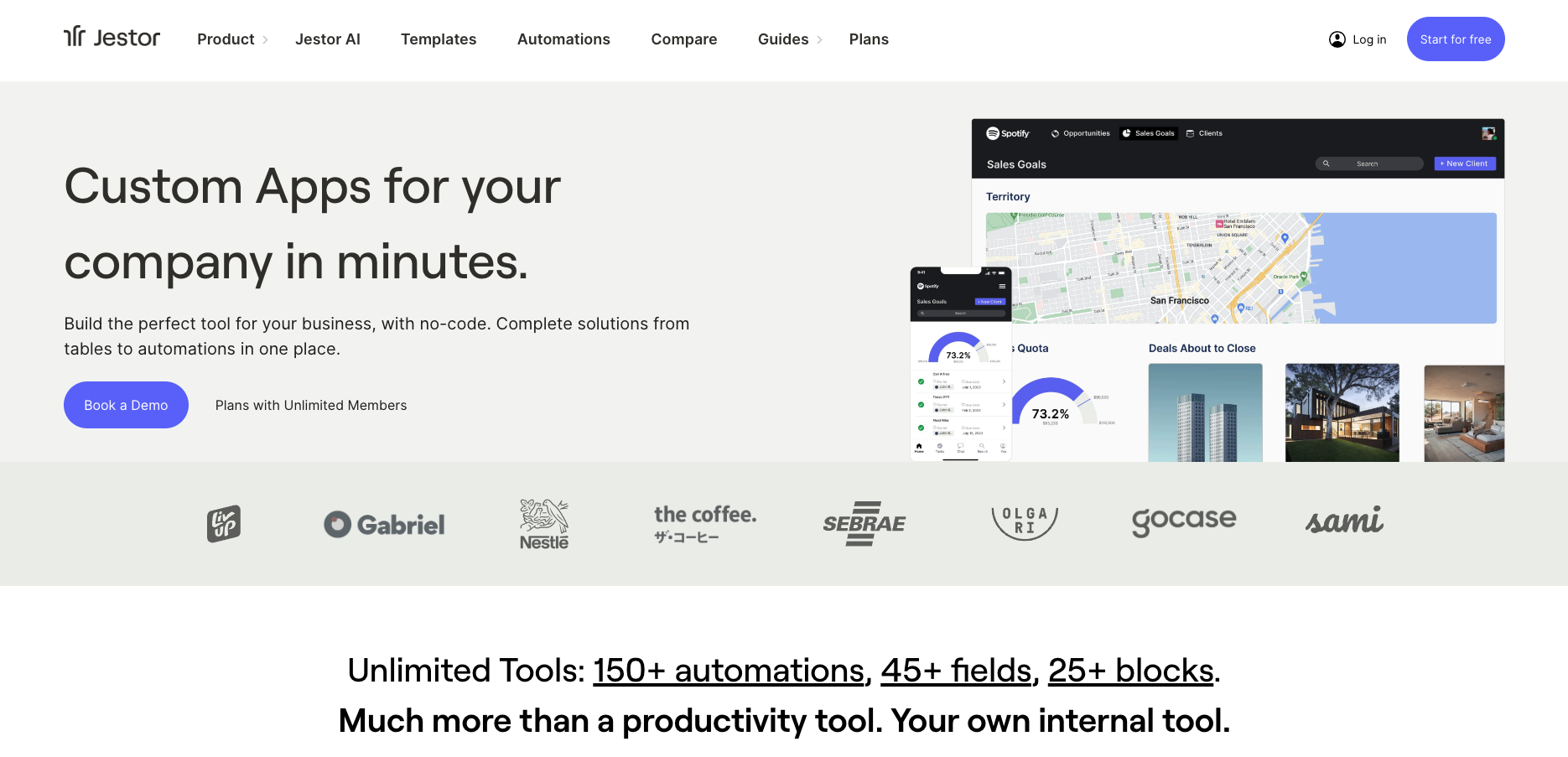Click the OLGA RI logo
The height and width of the screenshot is (757, 1568).
point(1025,523)
